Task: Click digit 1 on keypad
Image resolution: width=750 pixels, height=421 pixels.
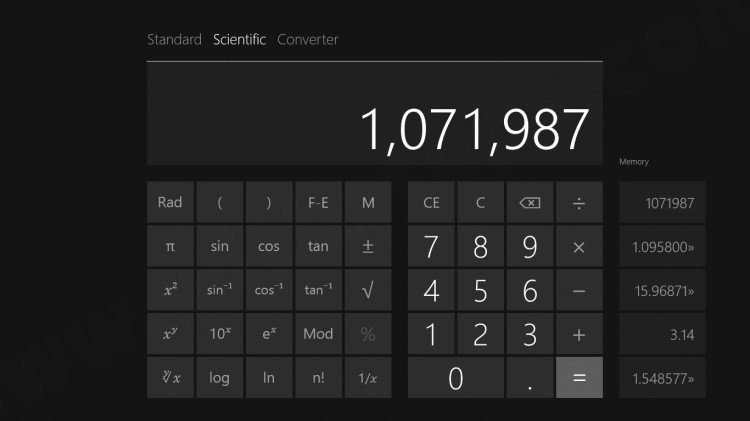Action: (431, 334)
